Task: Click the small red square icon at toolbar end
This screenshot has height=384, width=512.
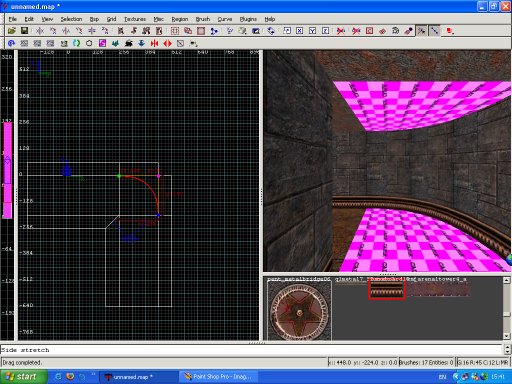Action: click(450, 31)
